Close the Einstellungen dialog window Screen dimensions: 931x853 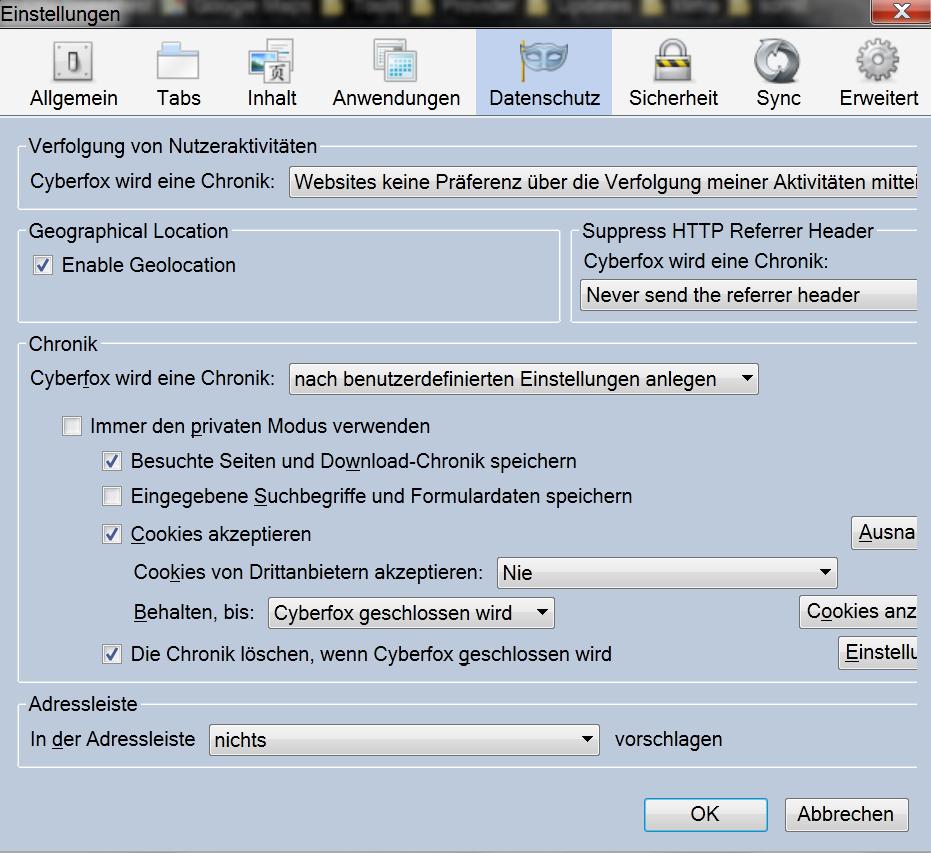(x=901, y=11)
